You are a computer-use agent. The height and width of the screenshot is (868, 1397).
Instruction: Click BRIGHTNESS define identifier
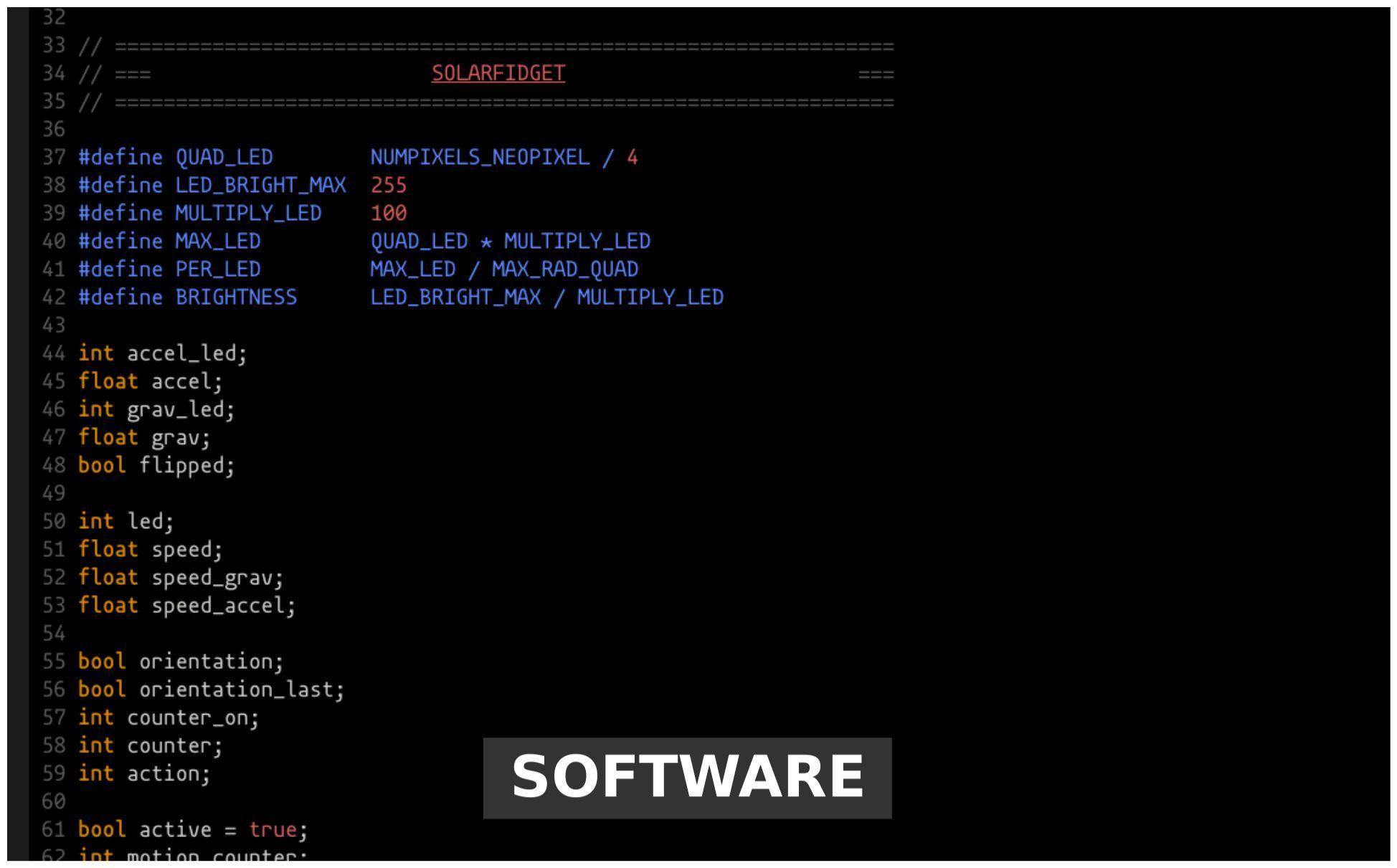236,297
